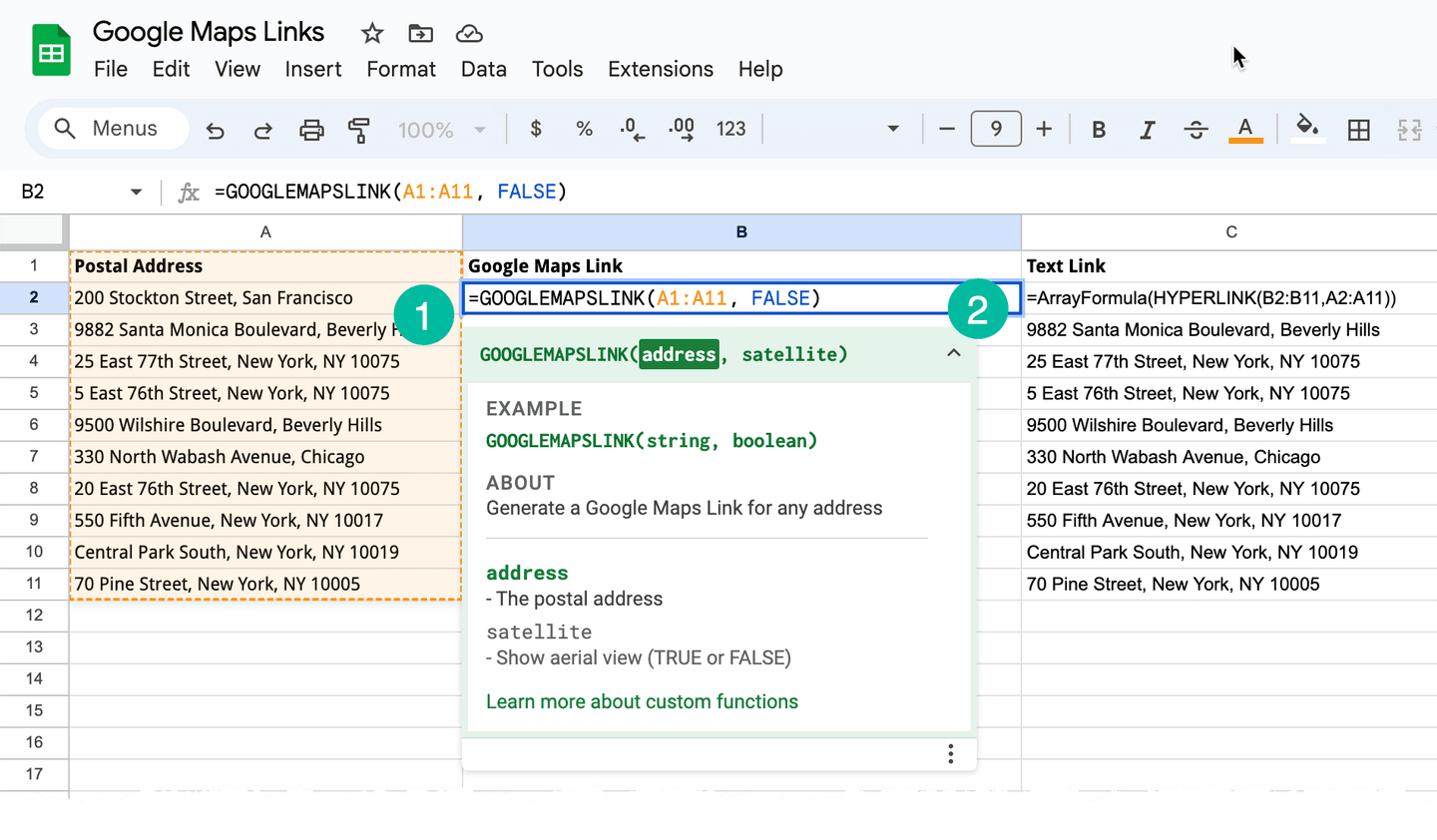The image size is (1437, 840).
Task: Select column A header
Action: 265,231
